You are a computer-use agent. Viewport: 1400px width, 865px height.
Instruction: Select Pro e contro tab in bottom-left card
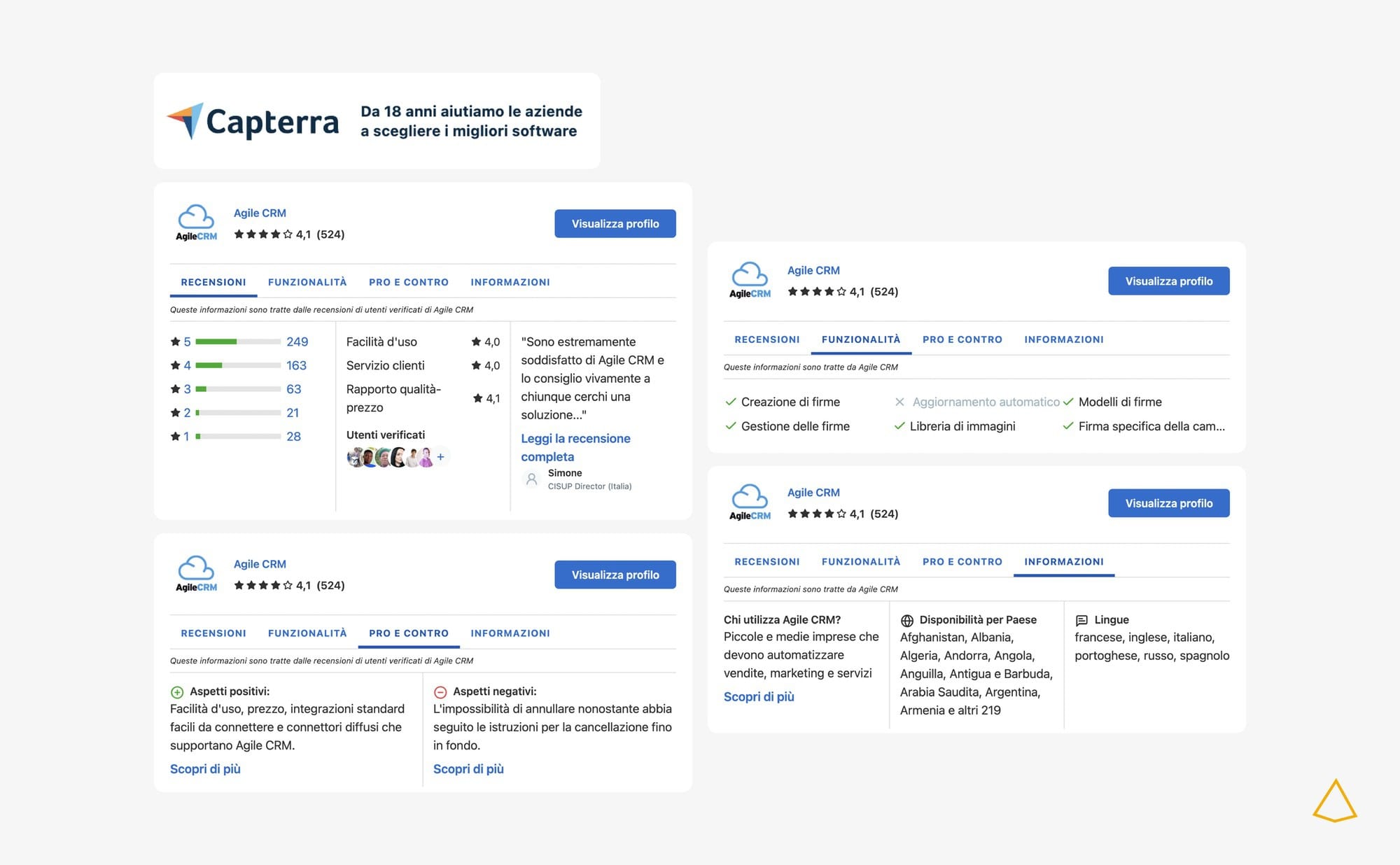(x=409, y=633)
